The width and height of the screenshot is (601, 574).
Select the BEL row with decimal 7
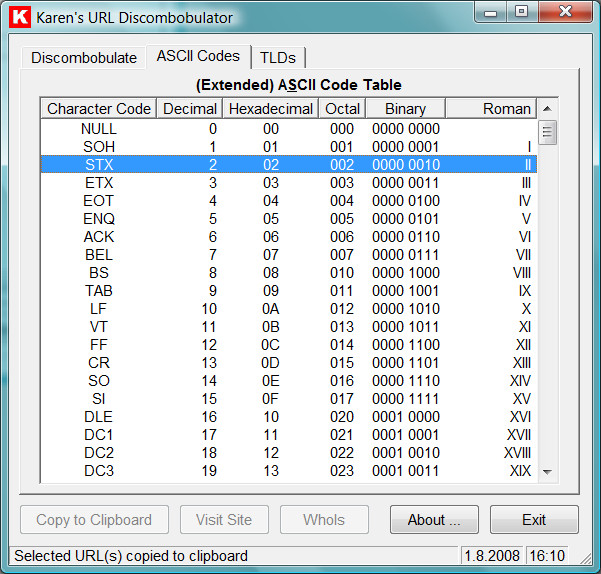[x=99, y=255]
